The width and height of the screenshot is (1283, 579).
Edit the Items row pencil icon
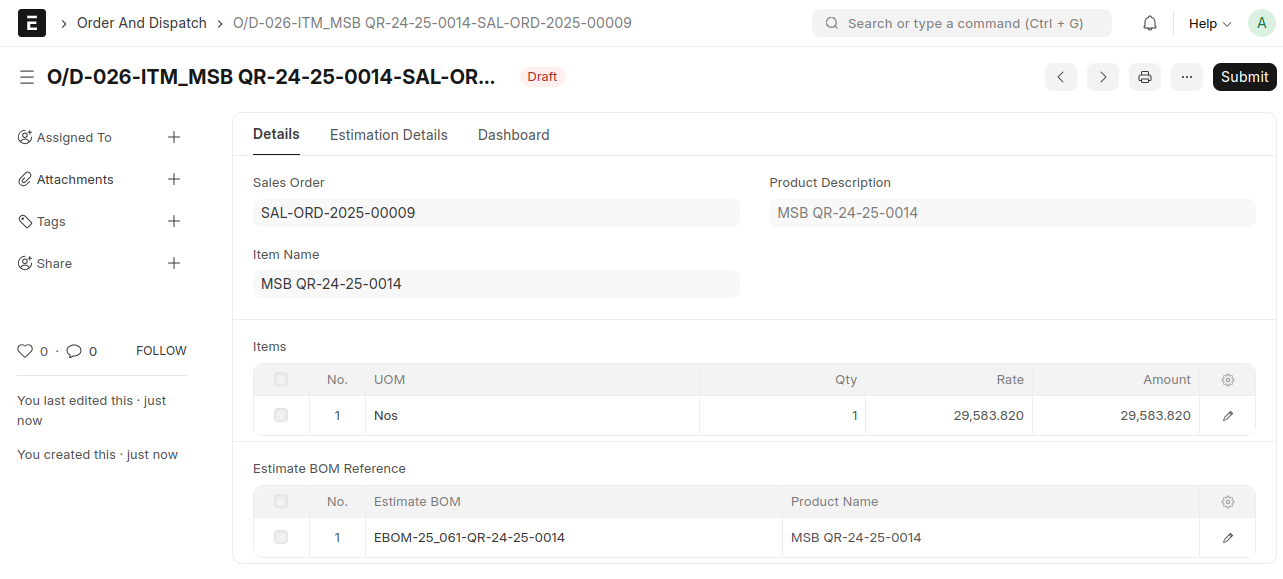coord(1228,416)
